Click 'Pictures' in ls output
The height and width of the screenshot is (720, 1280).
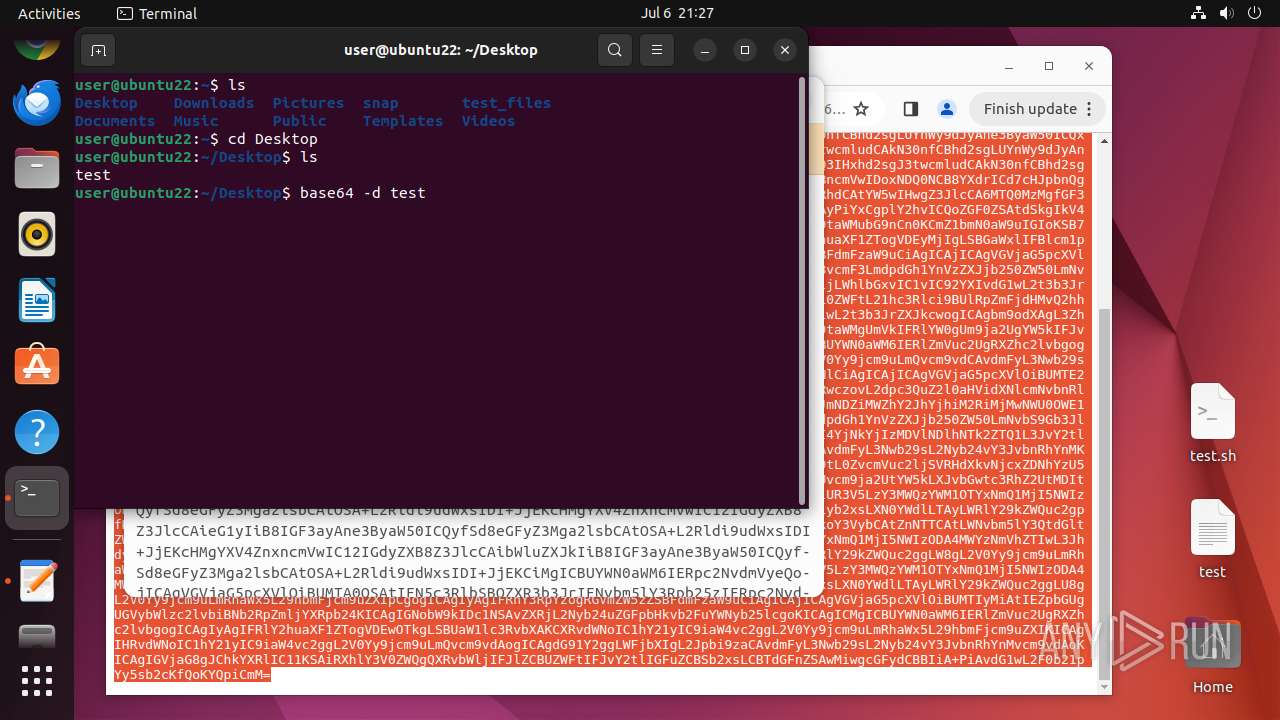308,102
